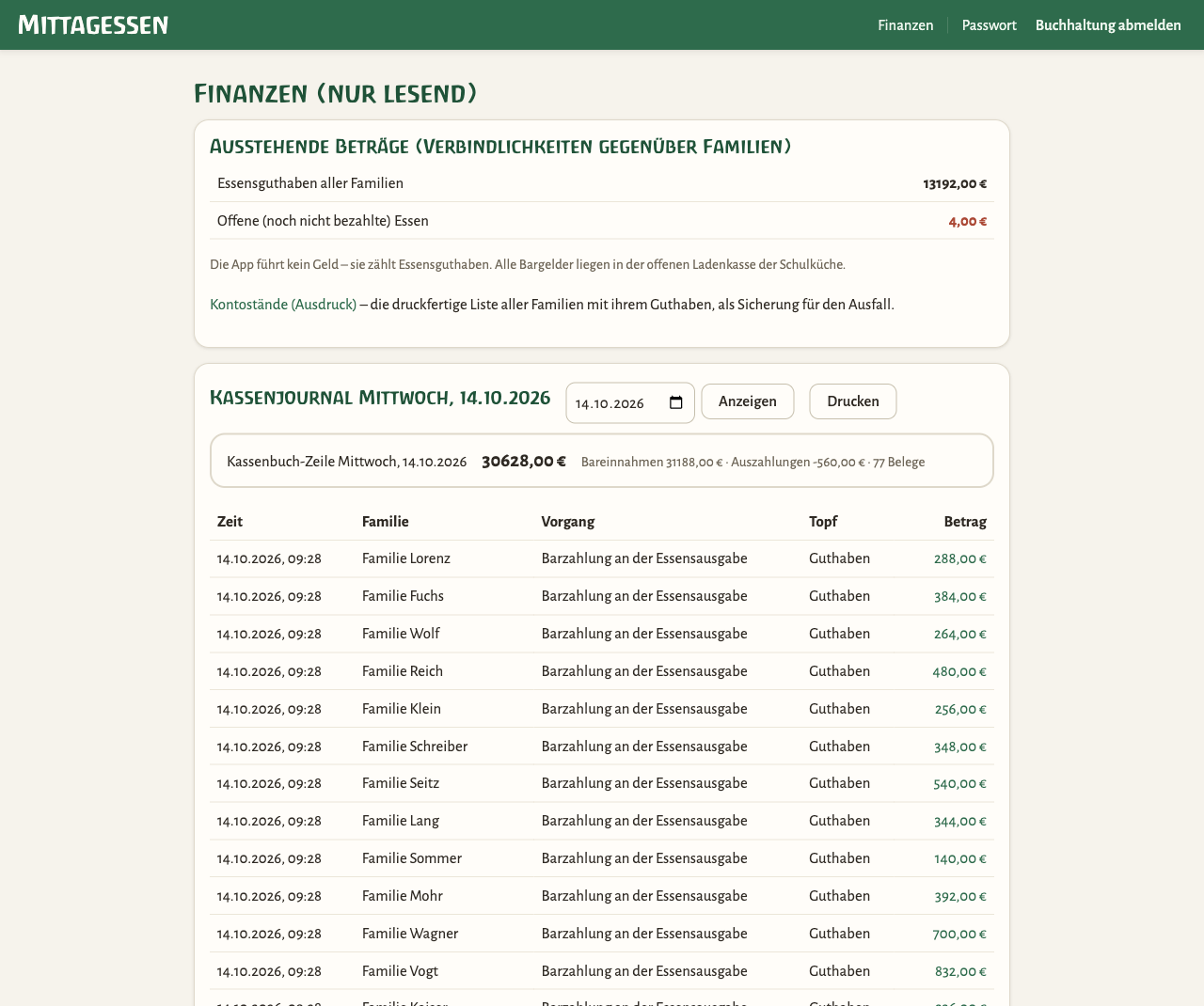Click the amount 832,00 € in Vogt row
1204x1006 pixels.
pyautogui.click(x=960, y=971)
